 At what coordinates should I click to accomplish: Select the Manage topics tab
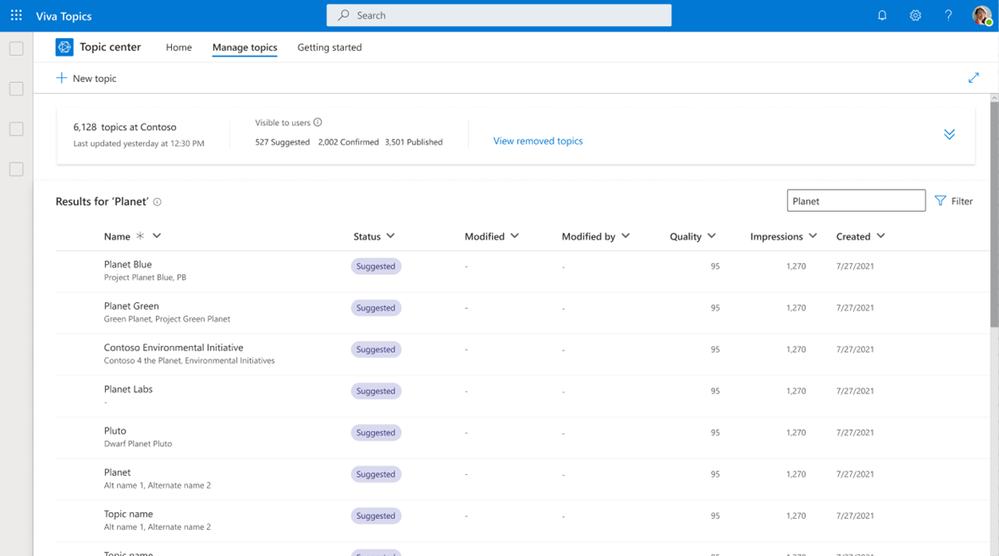245,47
